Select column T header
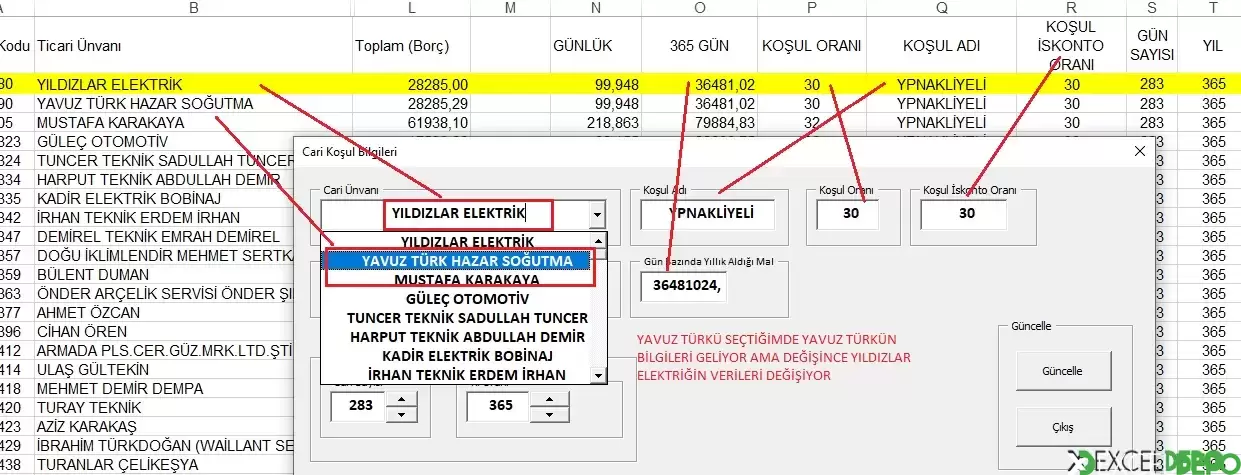The width and height of the screenshot is (1241, 475). pyautogui.click(x=1213, y=8)
